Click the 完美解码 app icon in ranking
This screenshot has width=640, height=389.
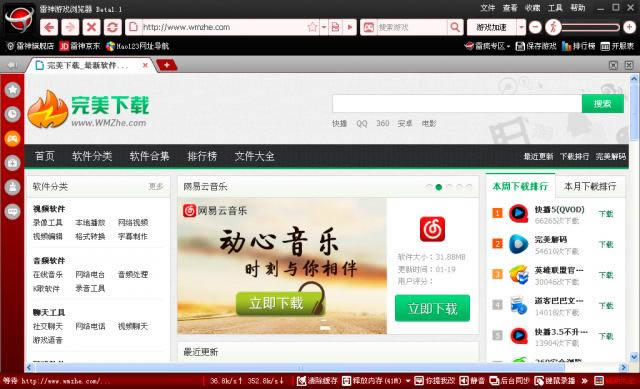pyautogui.click(x=519, y=244)
